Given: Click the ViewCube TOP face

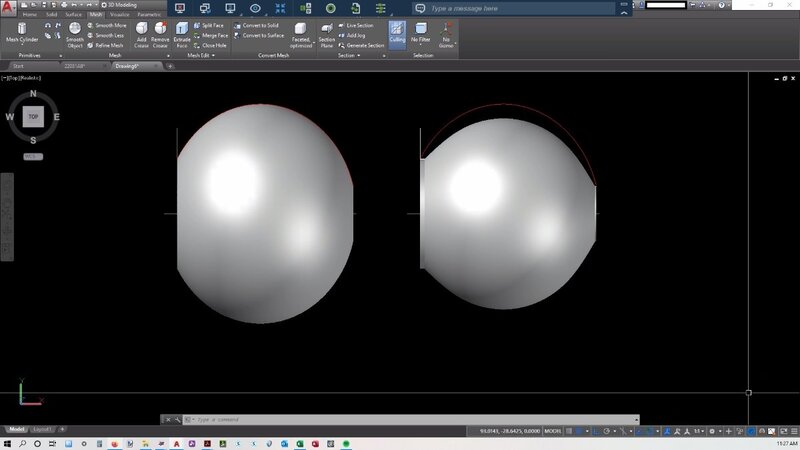Looking at the screenshot, I should click(33, 116).
